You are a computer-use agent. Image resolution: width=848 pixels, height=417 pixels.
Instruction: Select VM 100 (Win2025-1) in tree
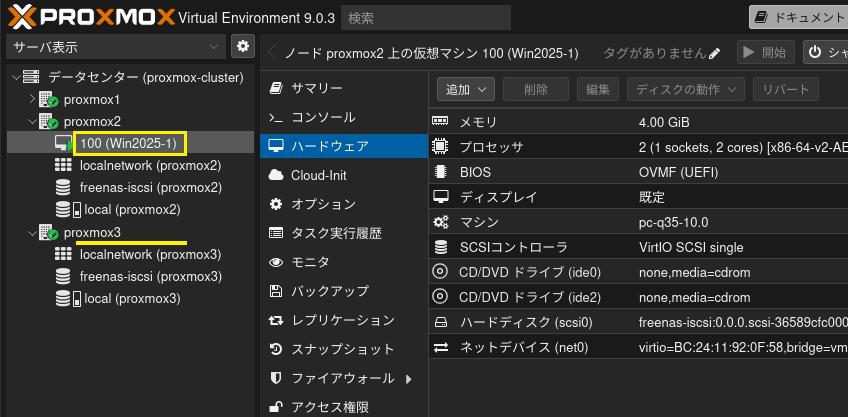coord(129,143)
